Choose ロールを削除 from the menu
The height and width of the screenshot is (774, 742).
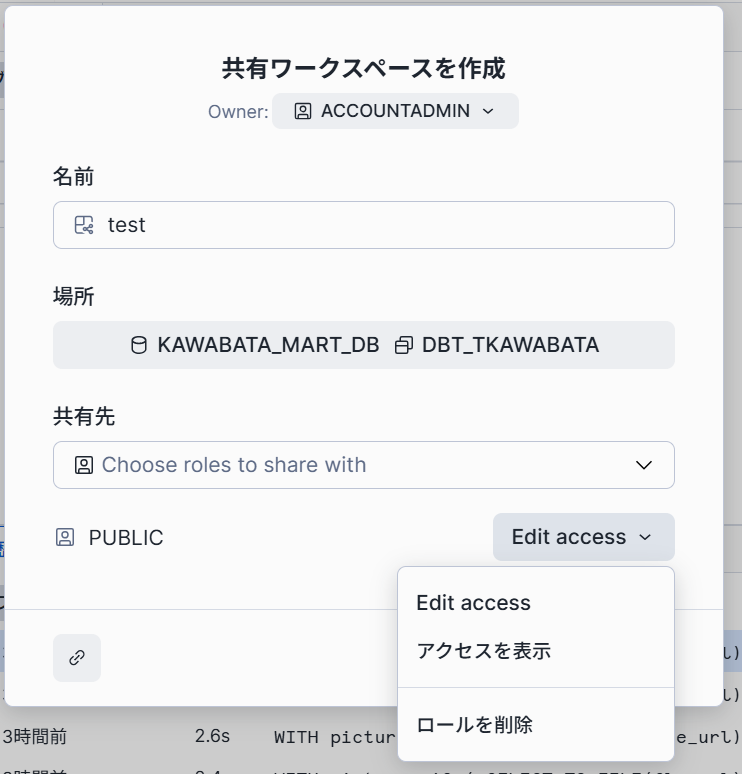(x=475, y=725)
